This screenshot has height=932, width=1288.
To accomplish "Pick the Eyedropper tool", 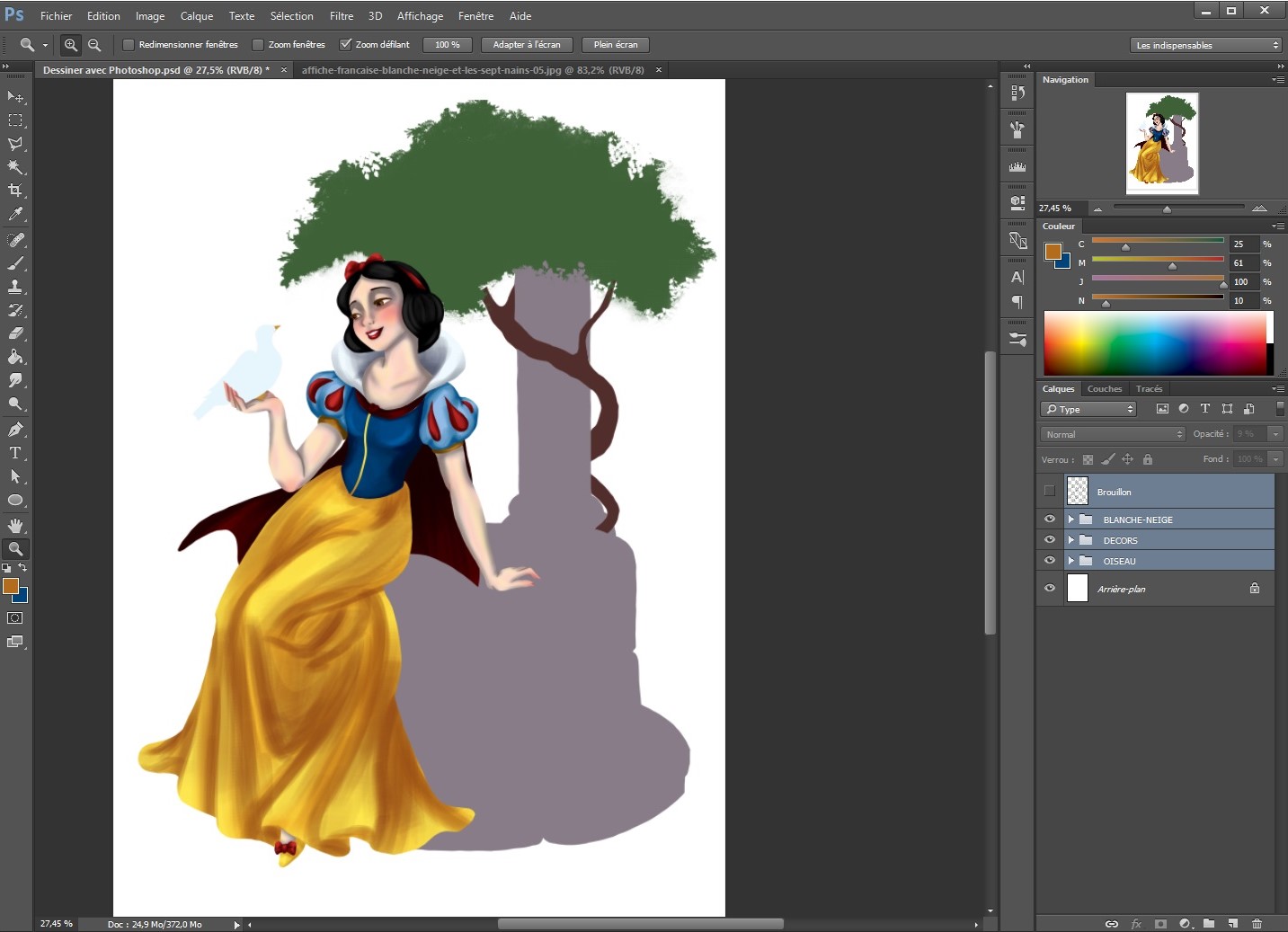I will (15, 215).
